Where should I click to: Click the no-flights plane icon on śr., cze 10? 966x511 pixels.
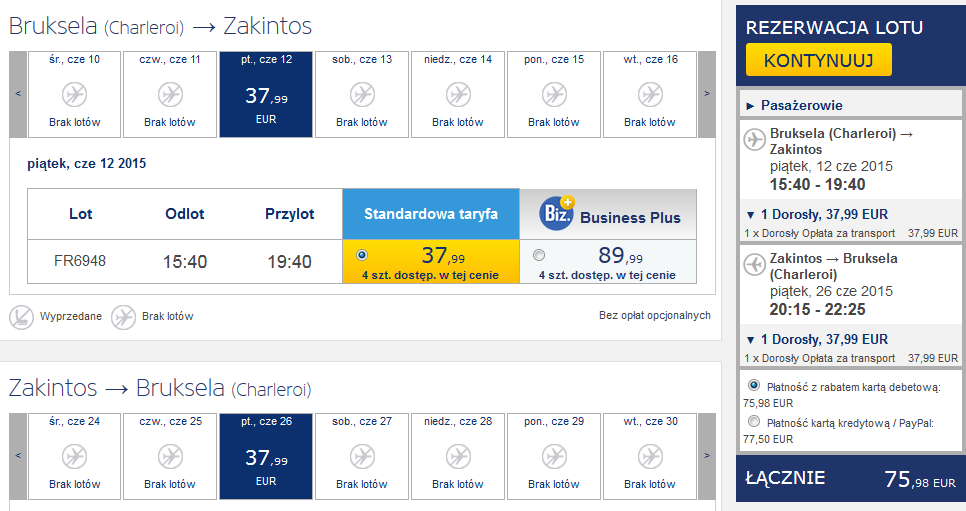tap(75, 96)
